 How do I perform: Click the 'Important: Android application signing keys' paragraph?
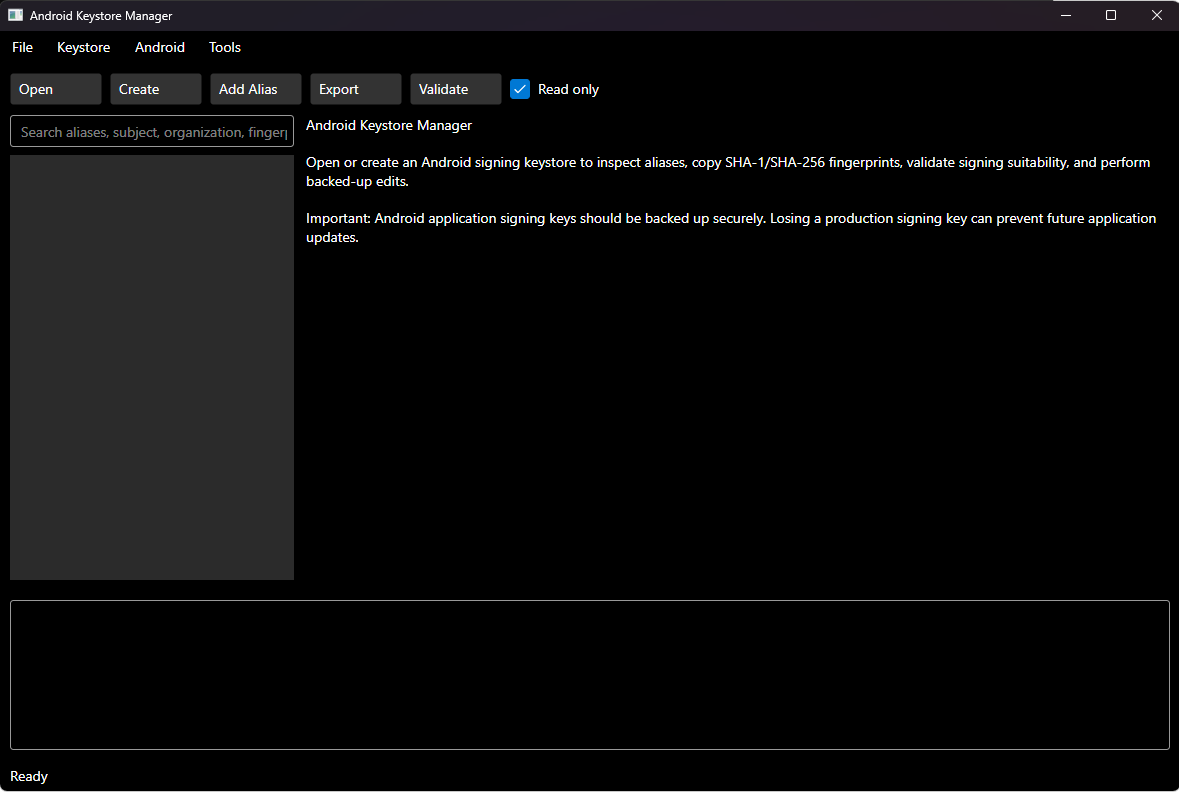(x=731, y=228)
